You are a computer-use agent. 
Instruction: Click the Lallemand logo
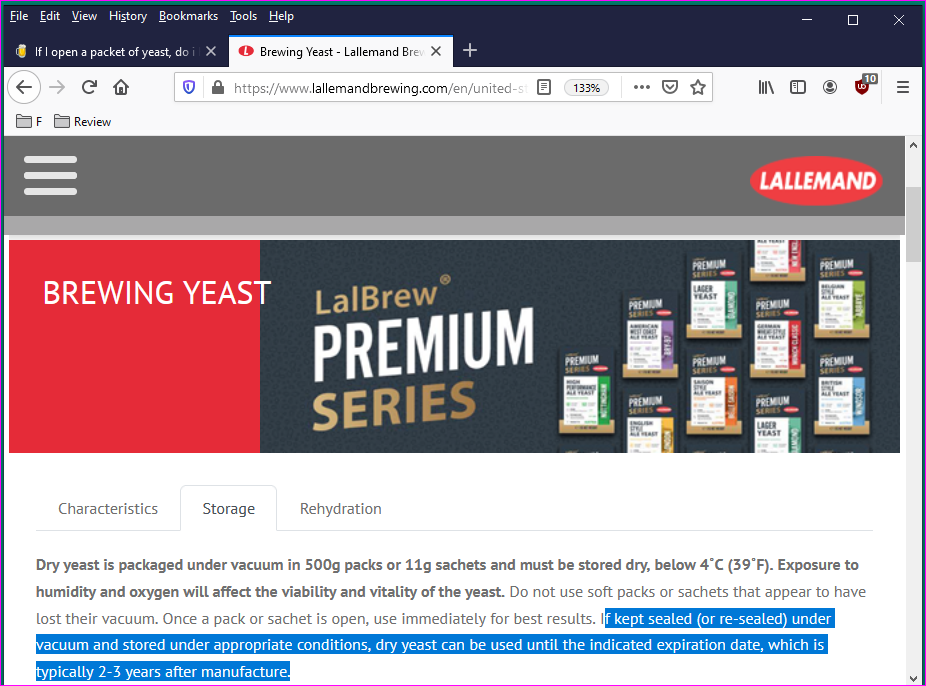816,181
